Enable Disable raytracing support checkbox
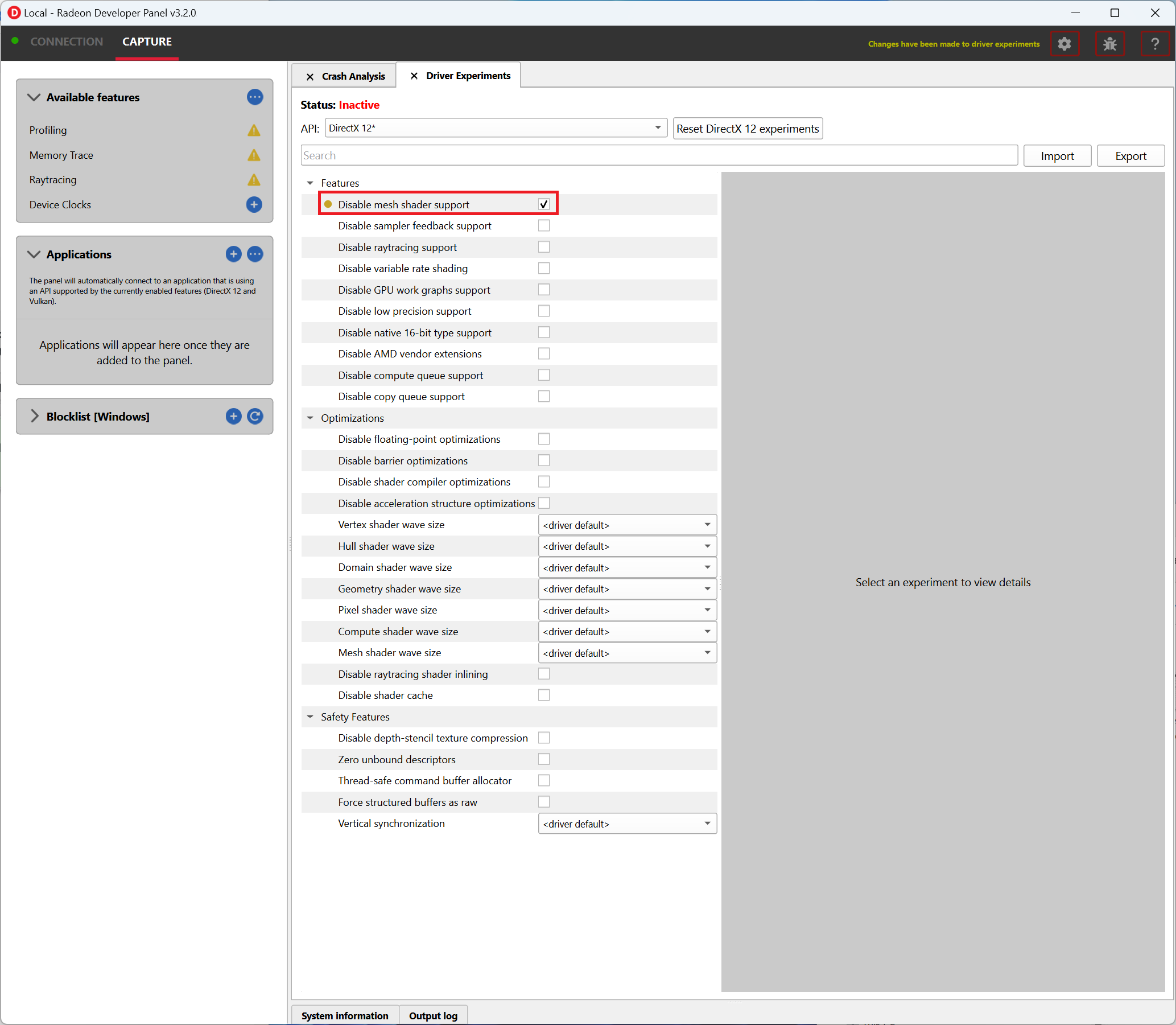This screenshot has height=1025, width=1176. point(544,247)
